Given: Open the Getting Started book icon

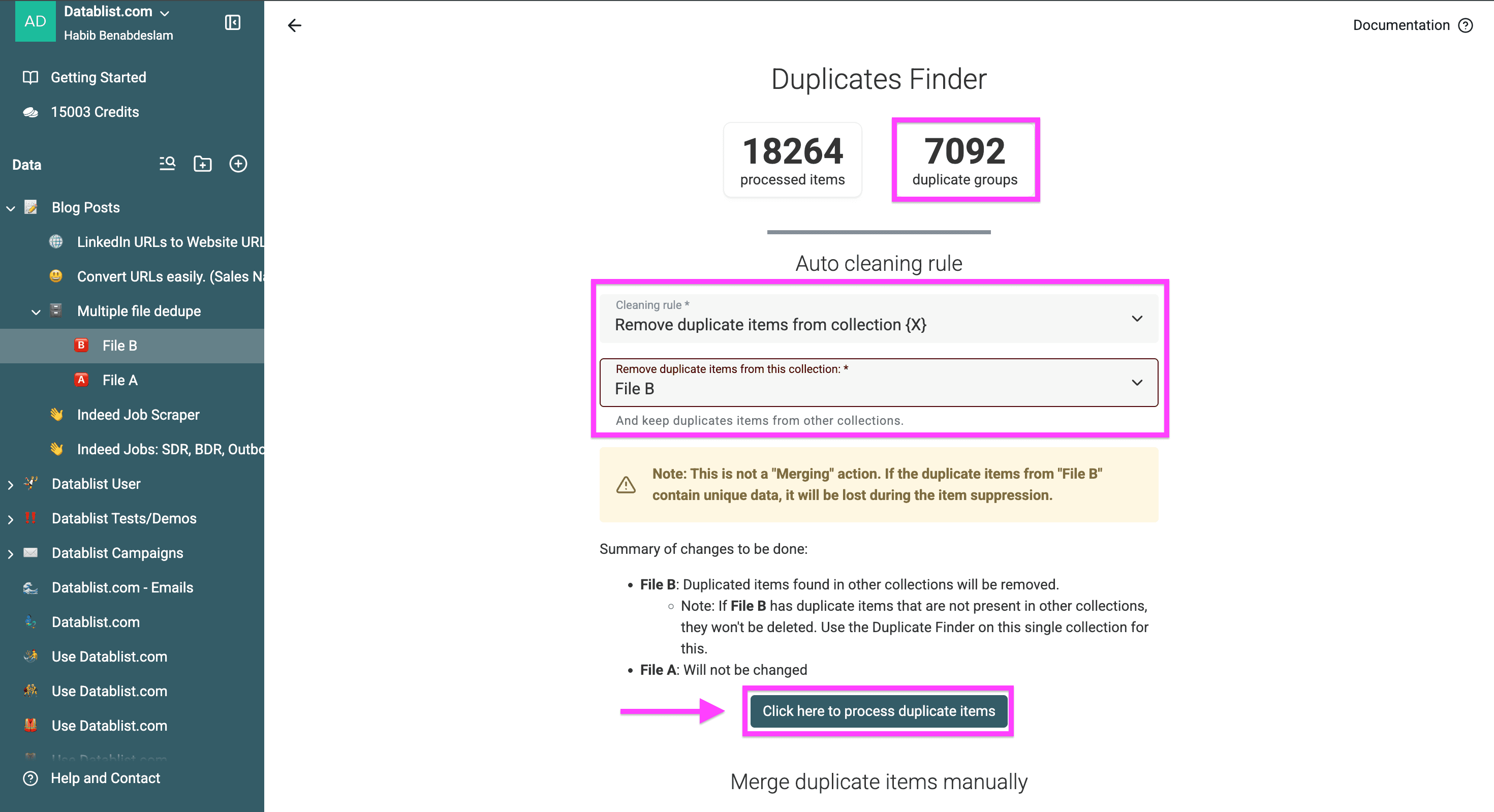Looking at the screenshot, I should click(29, 77).
